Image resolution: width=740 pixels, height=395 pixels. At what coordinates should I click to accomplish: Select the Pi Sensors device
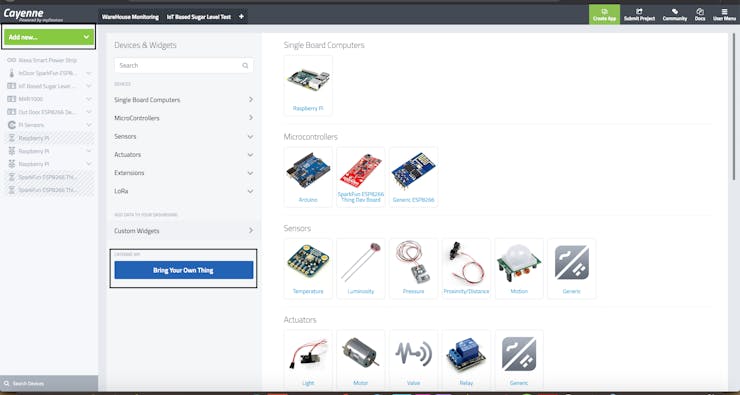31,125
